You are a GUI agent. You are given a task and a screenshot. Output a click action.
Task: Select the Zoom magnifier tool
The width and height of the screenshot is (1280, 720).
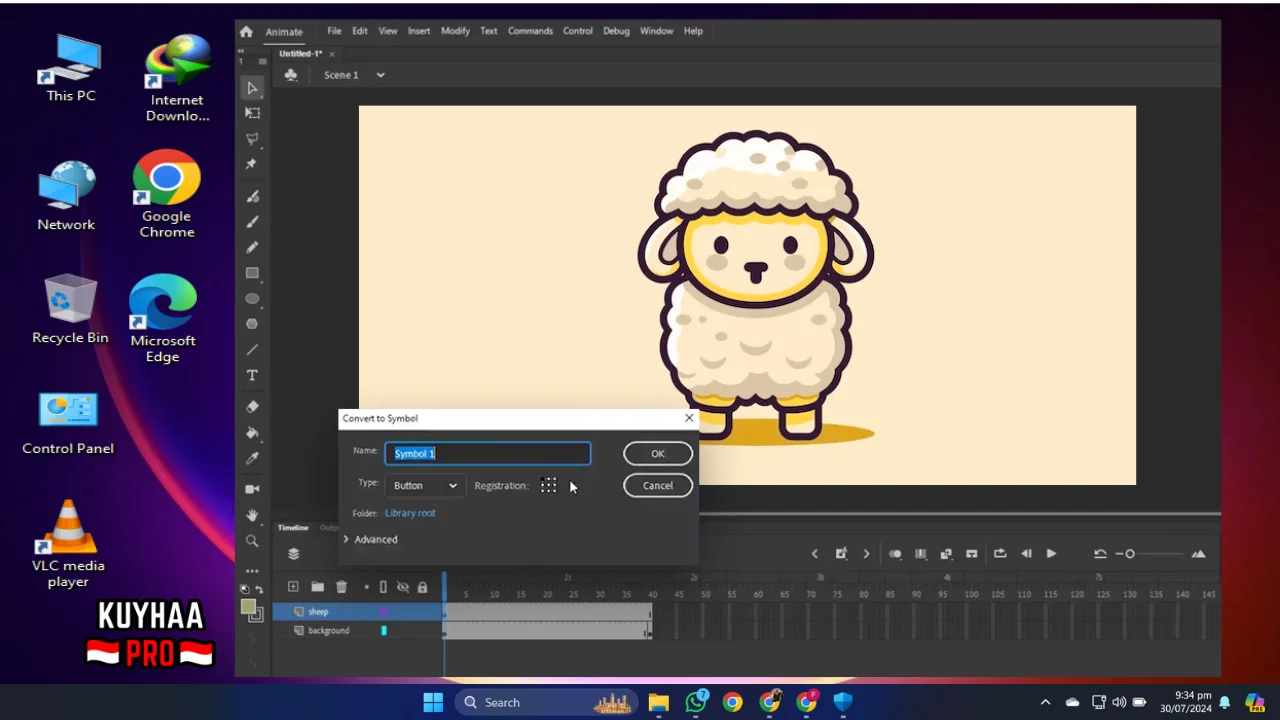tap(252, 541)
